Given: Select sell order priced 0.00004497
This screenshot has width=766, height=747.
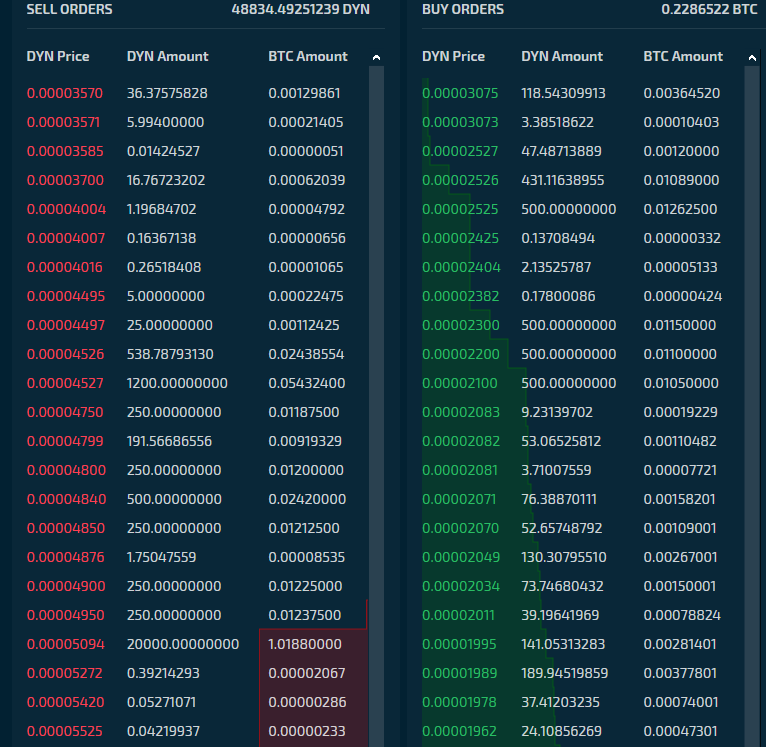Looking at the screenshot, I should 197,325.
